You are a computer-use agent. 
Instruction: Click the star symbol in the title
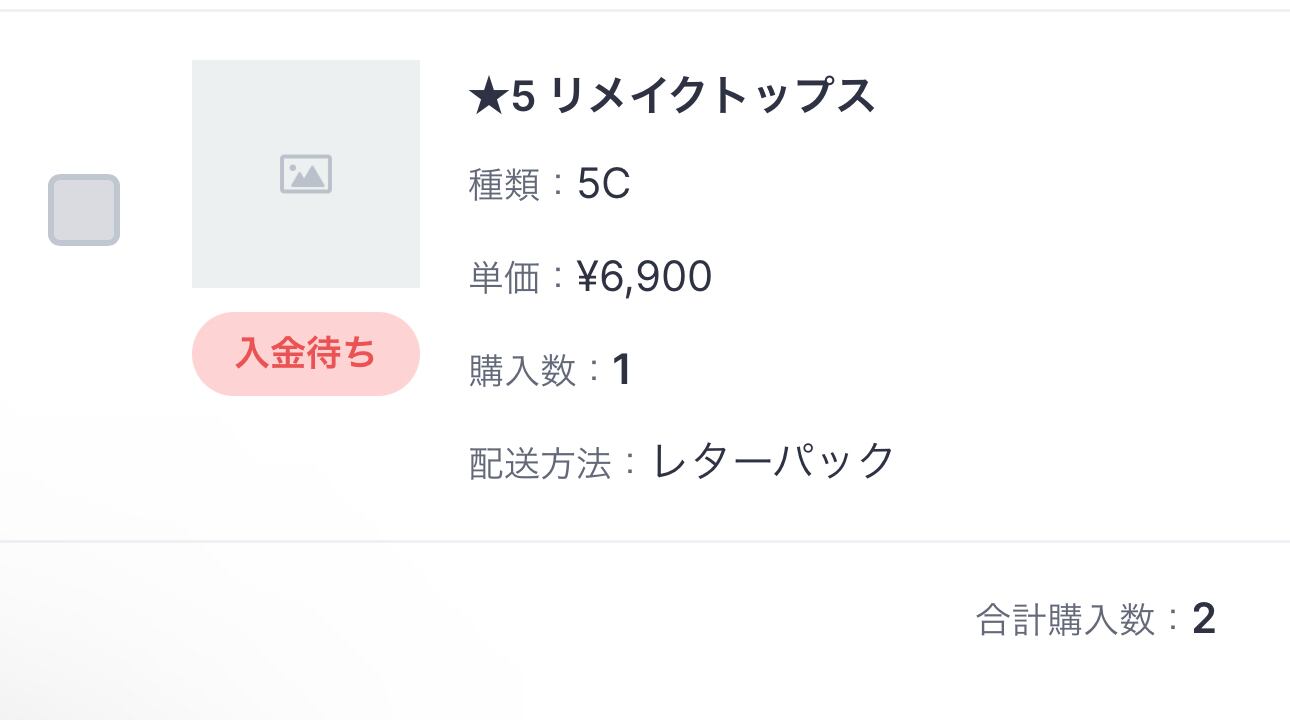tap(487, 97)
